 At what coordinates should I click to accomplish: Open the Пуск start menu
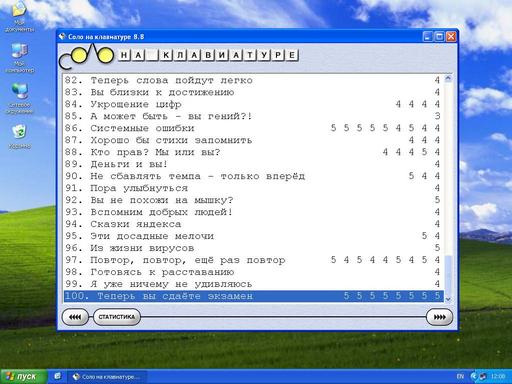pos(23,377)
